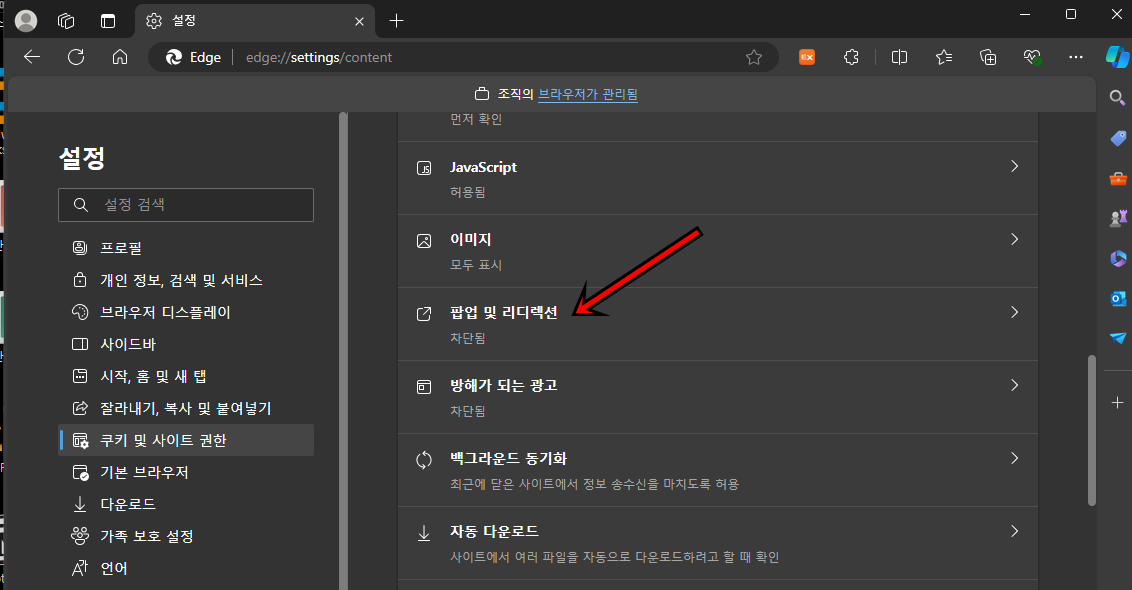
Task: Open 자동 다운로드 permission row
Action: [x=718, y=543]
